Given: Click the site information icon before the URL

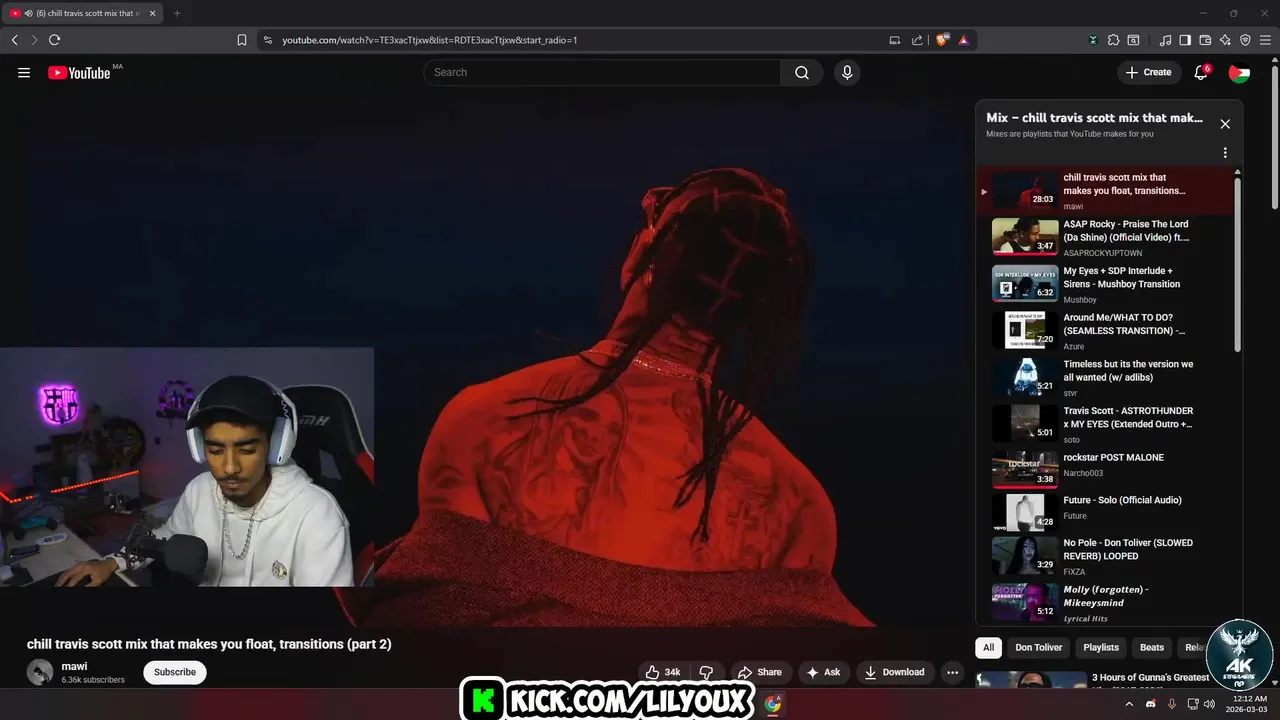Looking at the screenshot, I should coord(266,40).
